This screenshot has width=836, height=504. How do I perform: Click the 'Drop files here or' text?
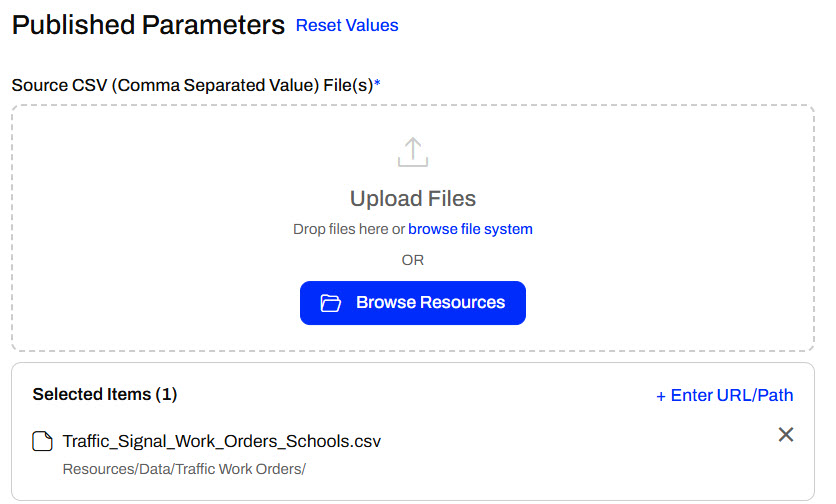348,229
